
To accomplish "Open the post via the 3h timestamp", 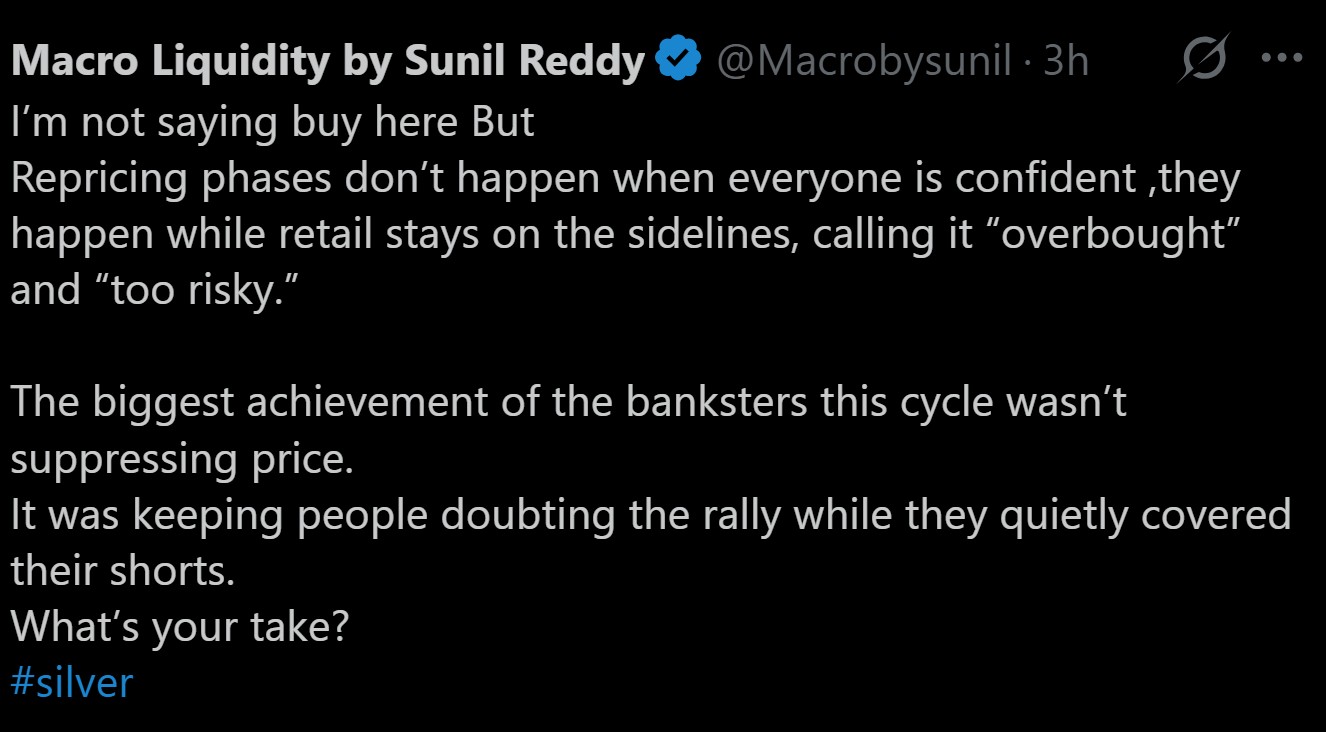I will (1066, 62).
